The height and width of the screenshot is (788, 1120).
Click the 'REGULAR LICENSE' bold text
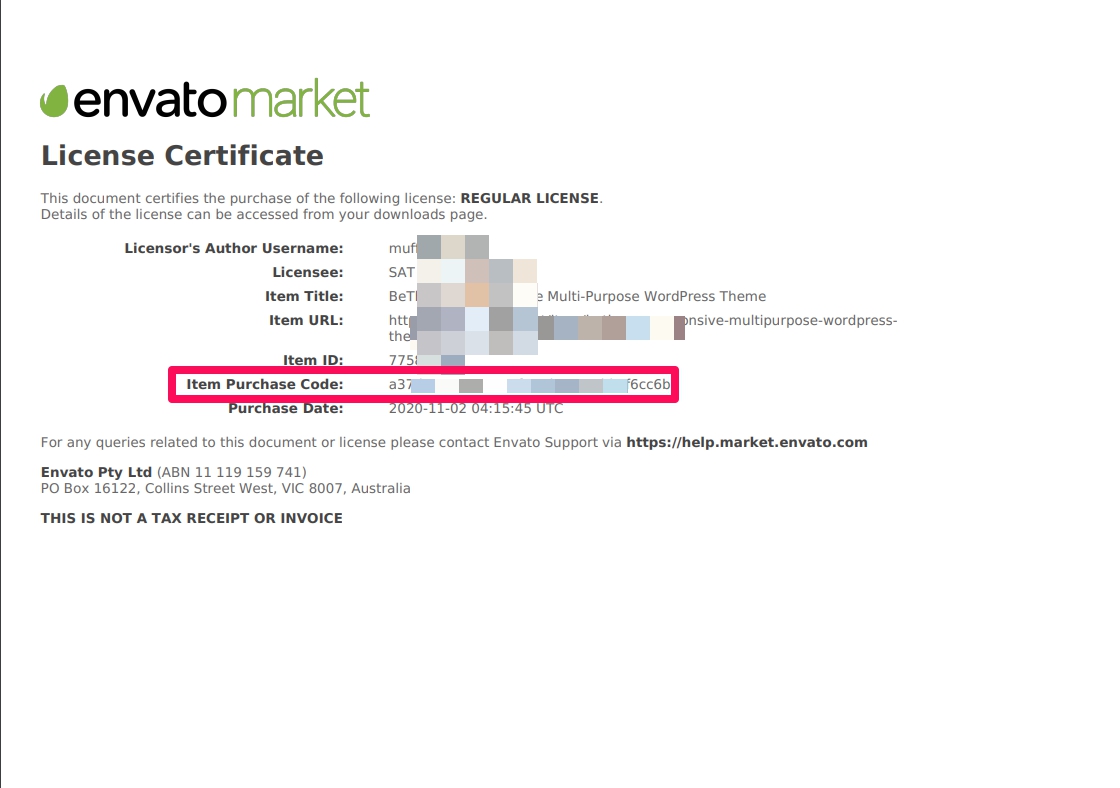click(x=529, y=198)
